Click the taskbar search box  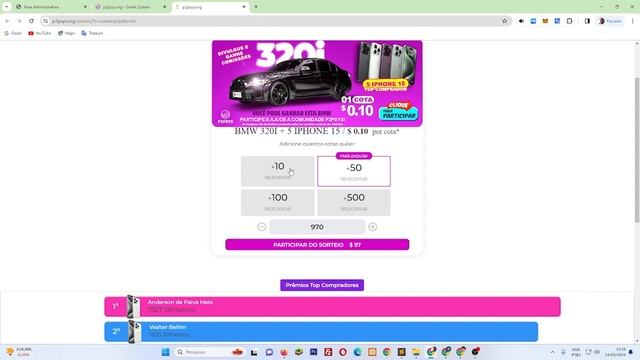click(x=210, y=352)
